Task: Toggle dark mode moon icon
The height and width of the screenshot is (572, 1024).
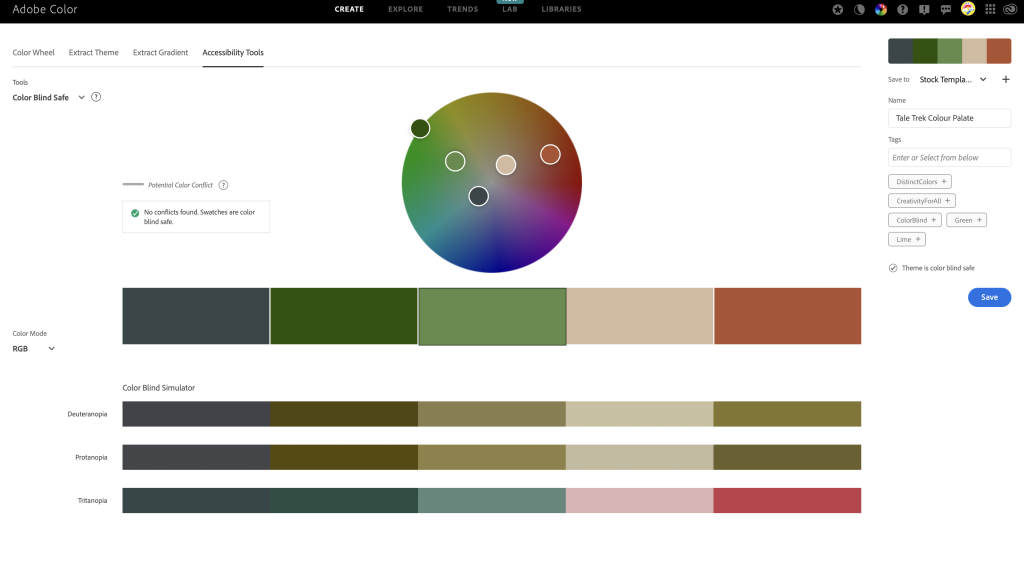Action: (x=859, y=9)
